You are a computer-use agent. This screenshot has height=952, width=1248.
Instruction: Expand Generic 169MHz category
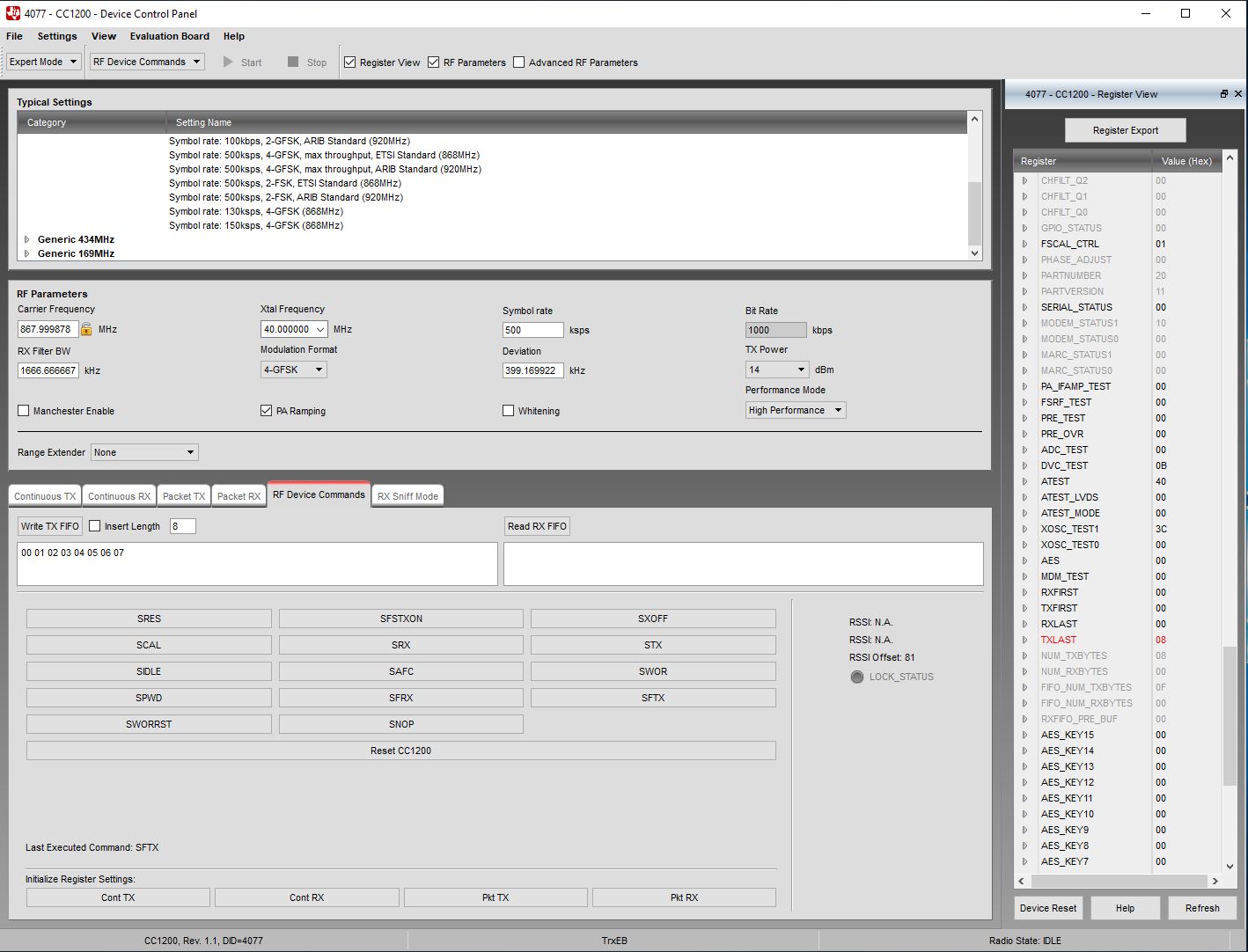coord(27,253)
